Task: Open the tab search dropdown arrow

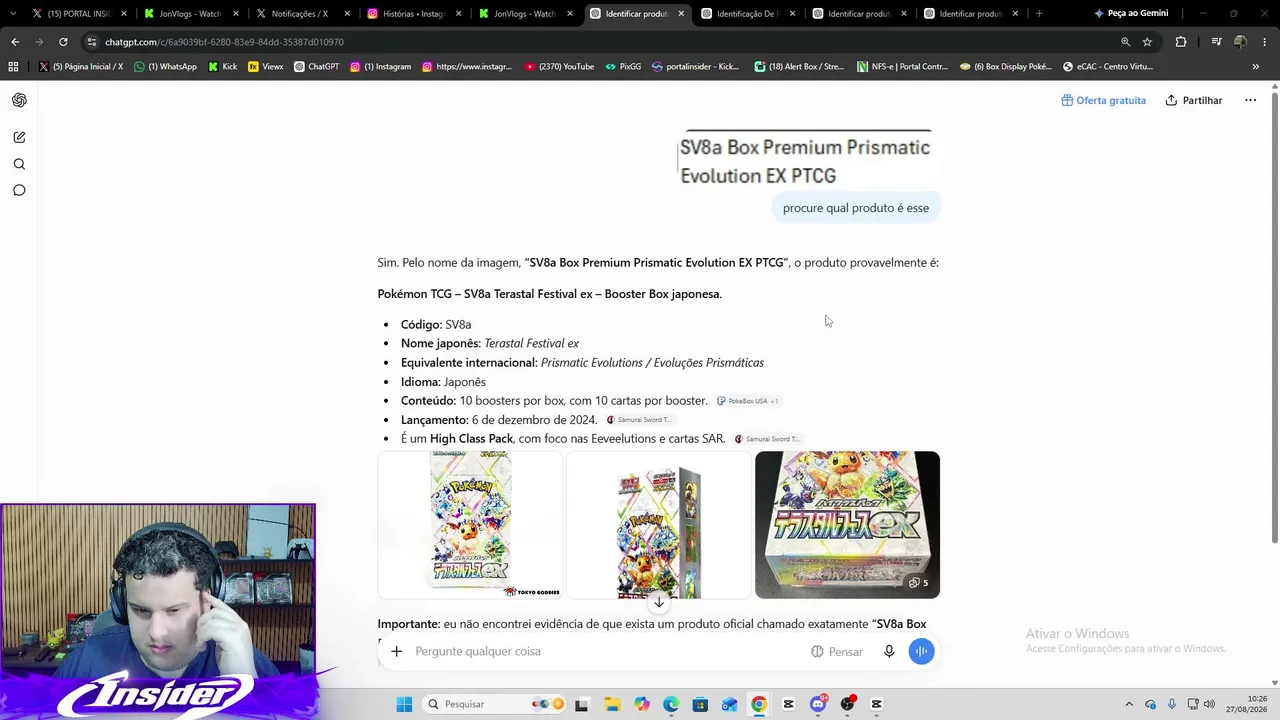Action: (13, 14)
